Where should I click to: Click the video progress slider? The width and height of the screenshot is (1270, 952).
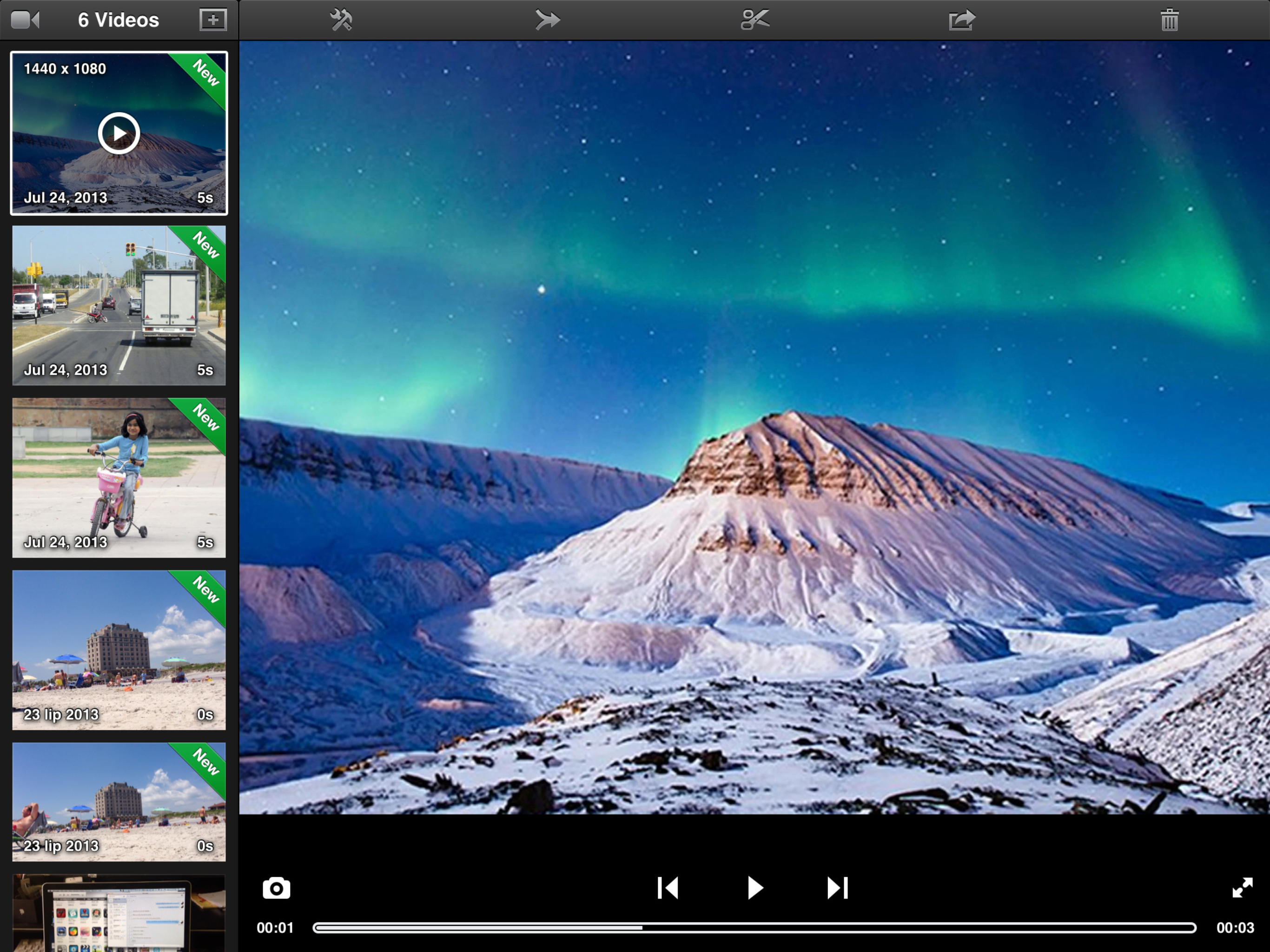(754, 928)
